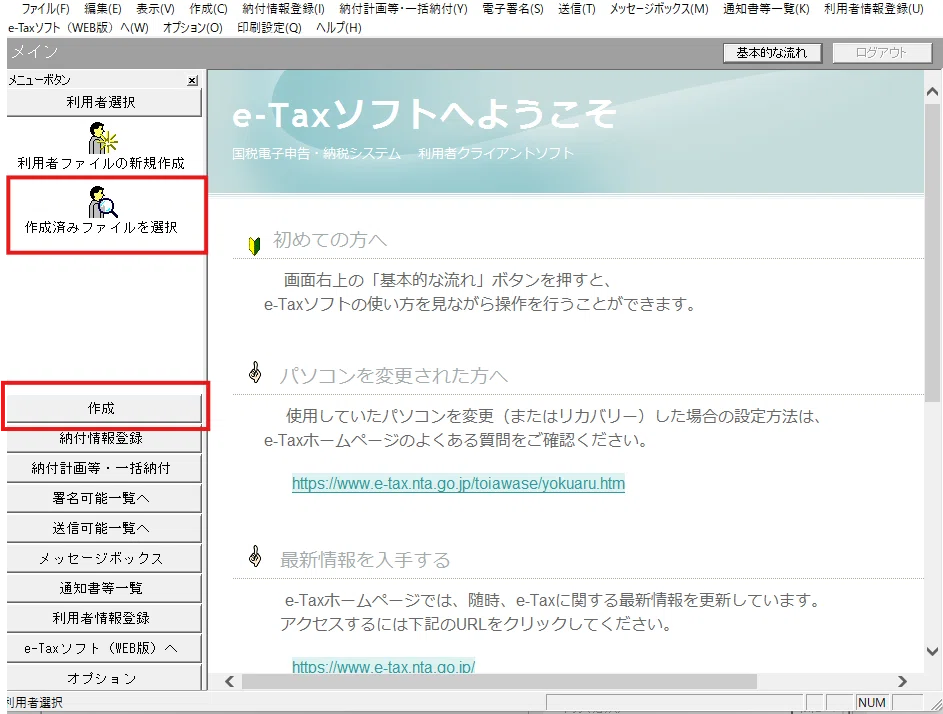Click the 作成済みファイルを選択 label
This screenshot has height=714, width=943.
tap(101, 227)
